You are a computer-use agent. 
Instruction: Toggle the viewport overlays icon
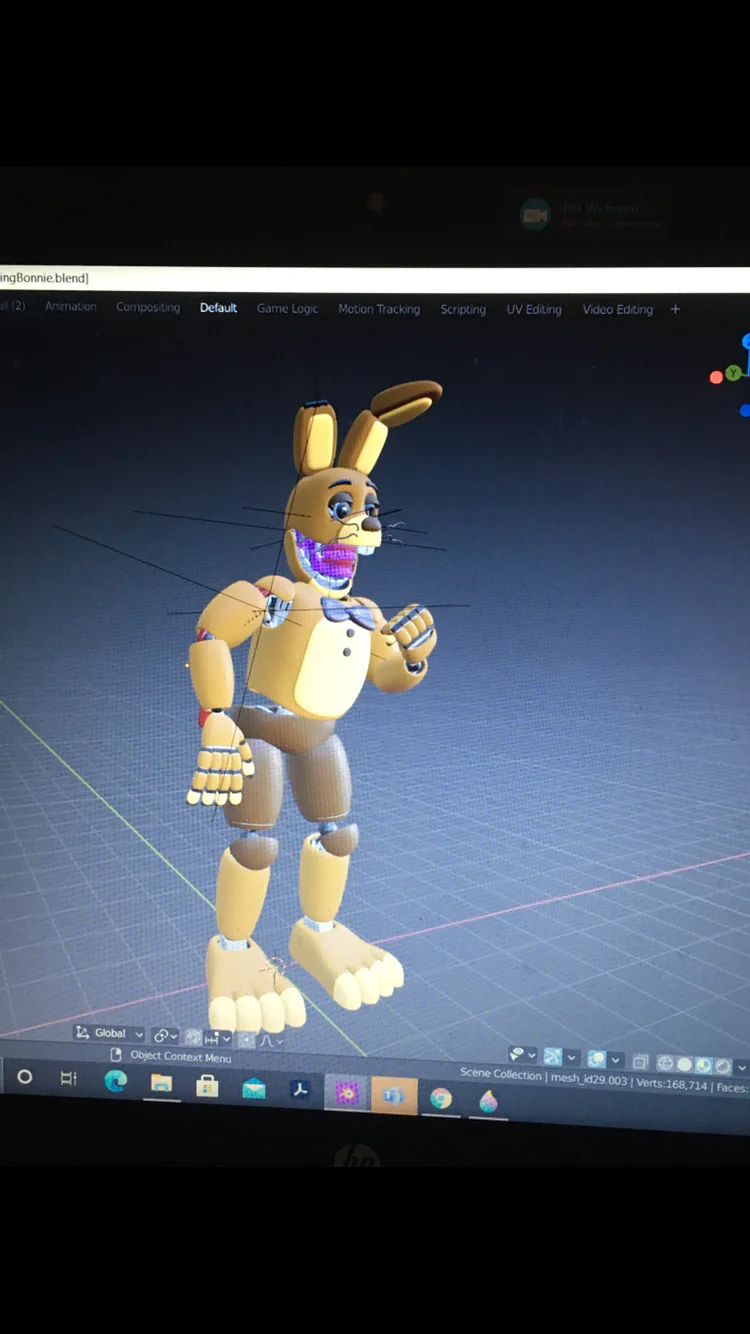click(x=597, y=1058)
